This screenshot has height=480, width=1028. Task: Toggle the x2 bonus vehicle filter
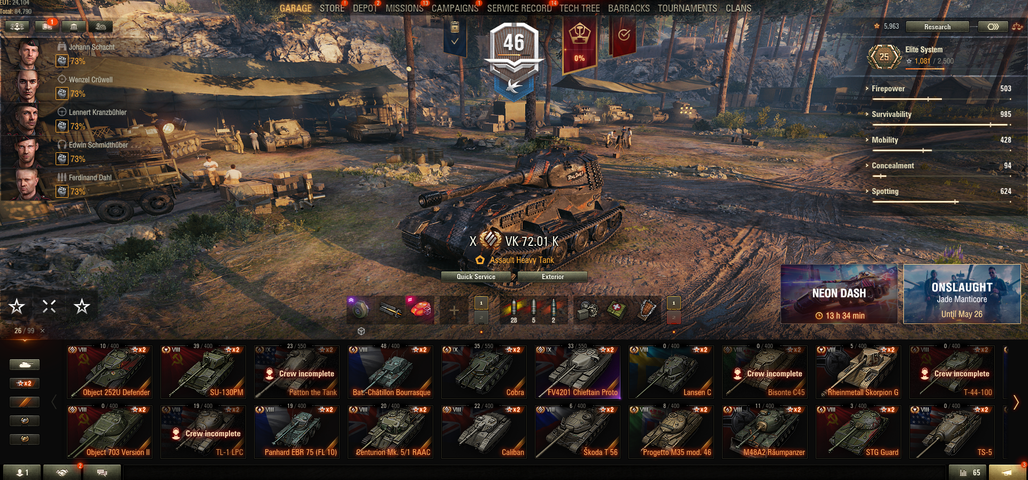[25, 384]
